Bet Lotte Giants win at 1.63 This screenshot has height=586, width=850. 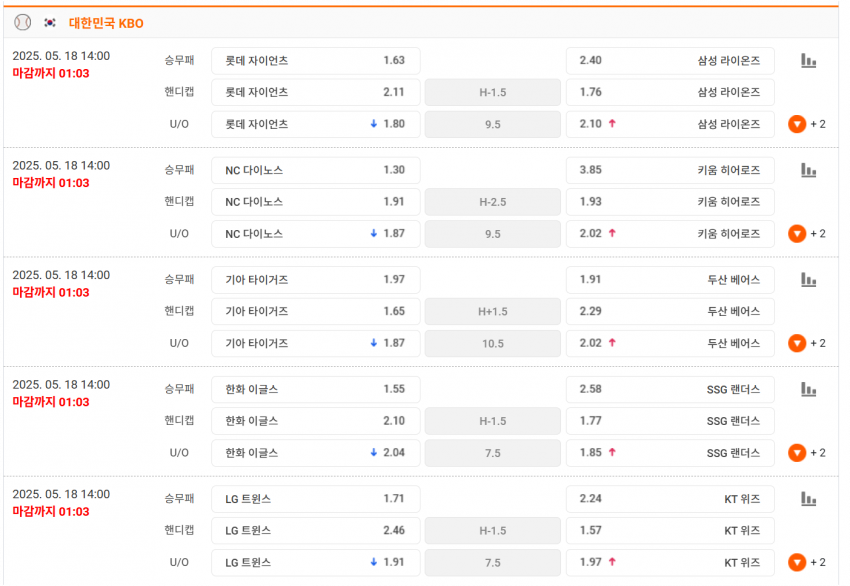[315, 61]
